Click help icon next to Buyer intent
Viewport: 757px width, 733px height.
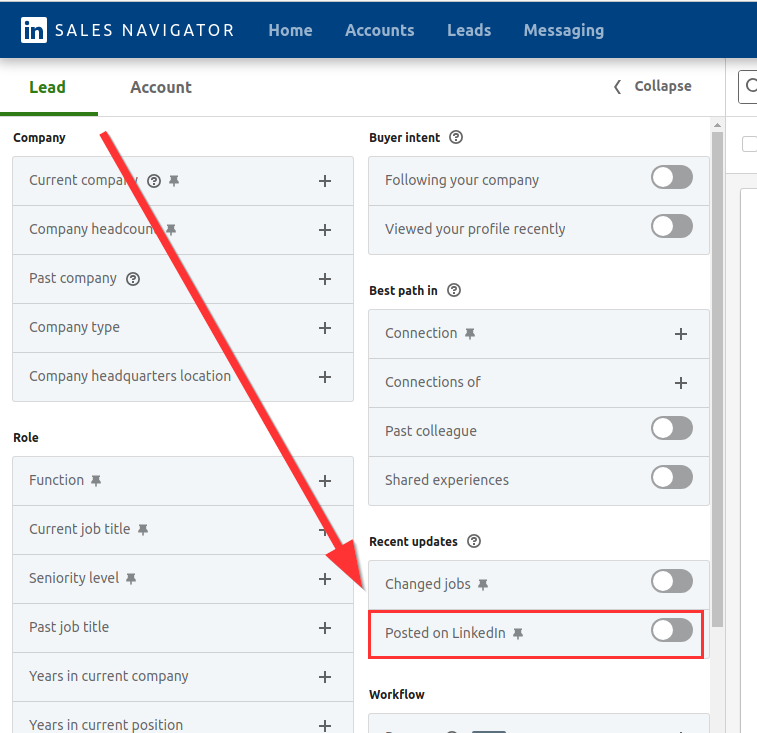(x=456, y=138)
